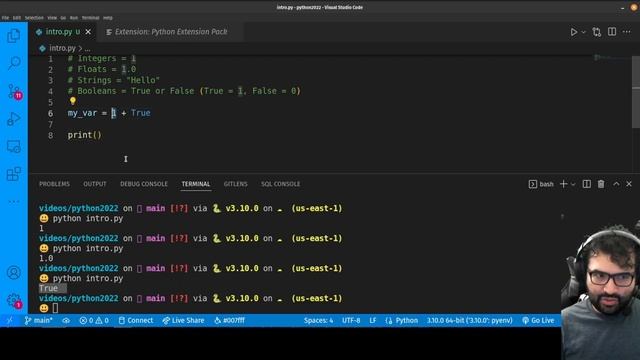Viewport: 640px width, 360px height.
Task: Open the Go menu
Action: pos(63,18)
